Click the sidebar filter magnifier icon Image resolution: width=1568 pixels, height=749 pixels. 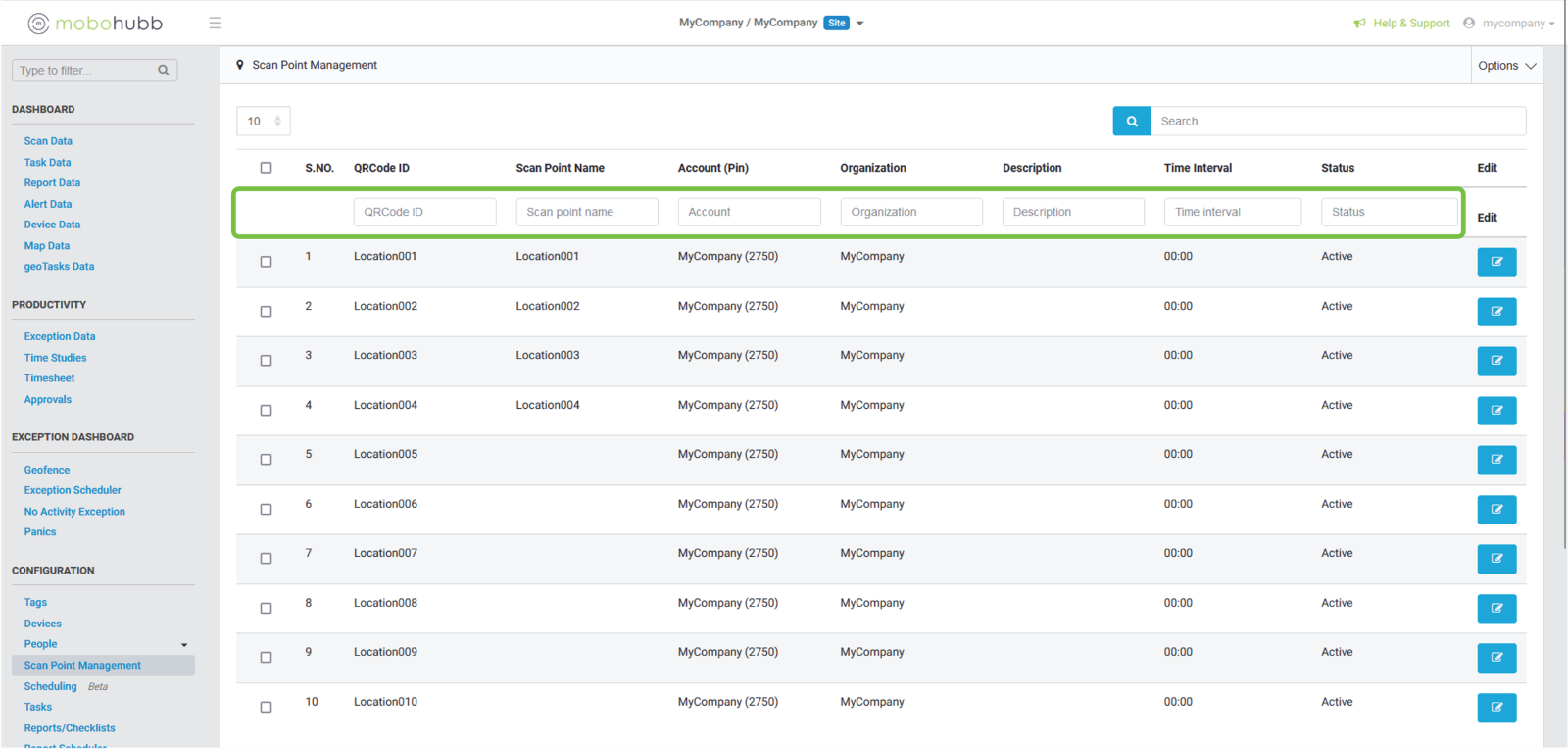pos(164,71)
